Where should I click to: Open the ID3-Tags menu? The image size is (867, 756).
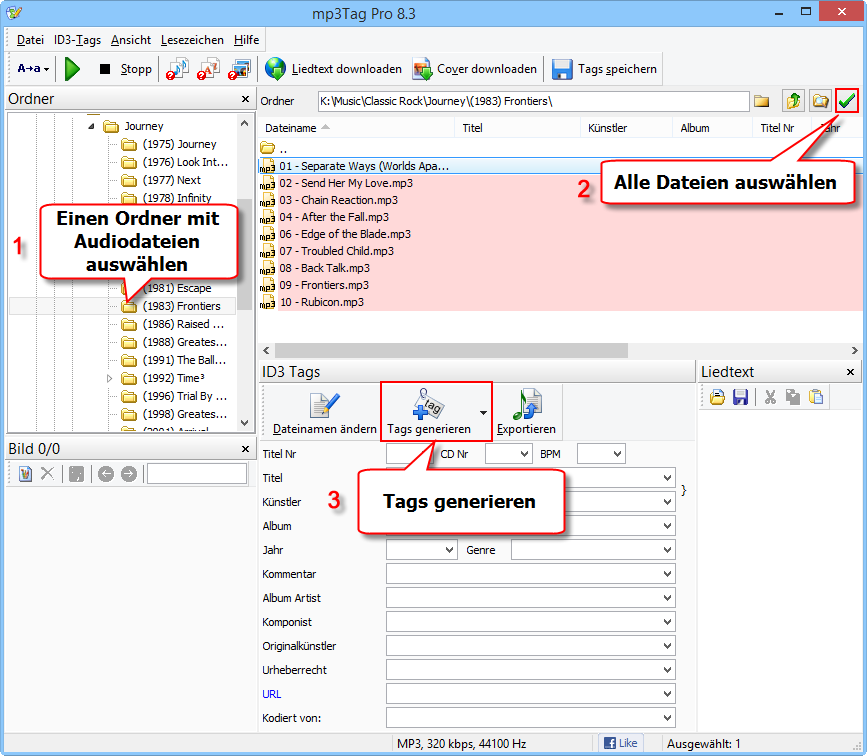click(x=78, y=40)
